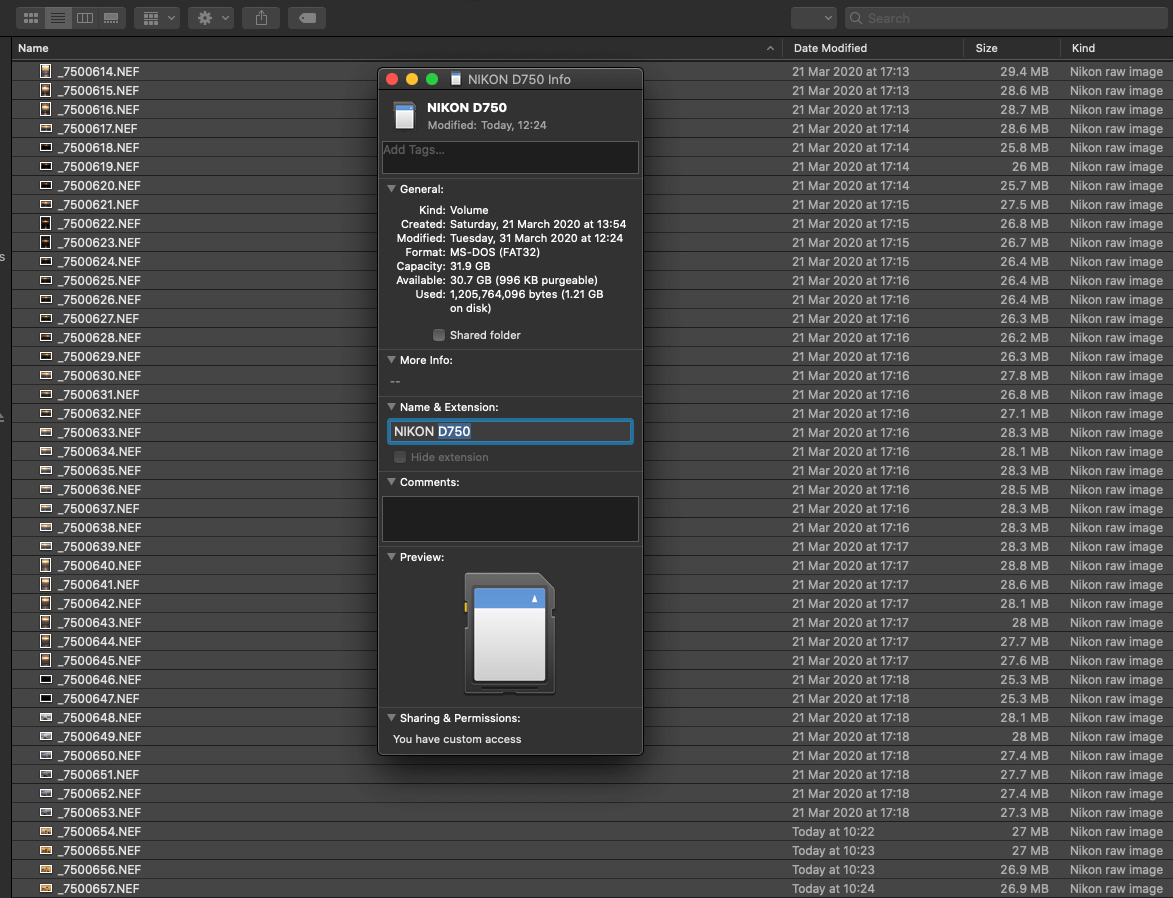Click the search magnifier icon
Screen dimensions: 1173x898
pos(856,18)
